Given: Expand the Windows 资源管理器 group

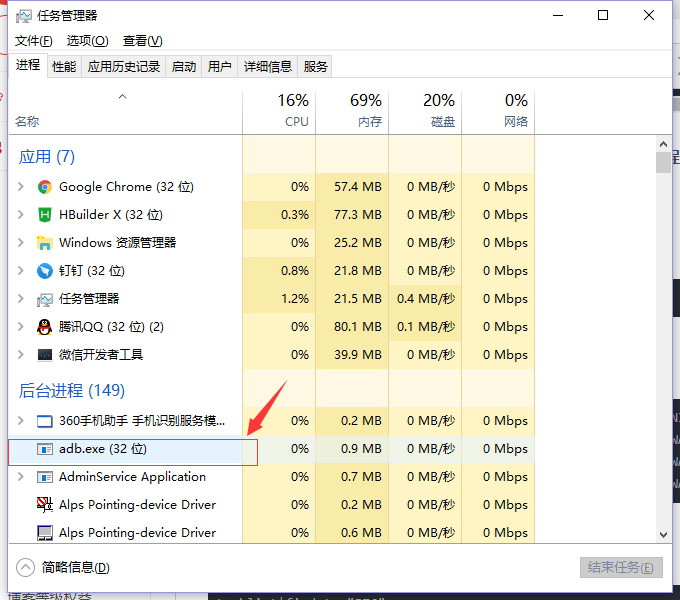Looking at the screenshot, I should [20, 243].
